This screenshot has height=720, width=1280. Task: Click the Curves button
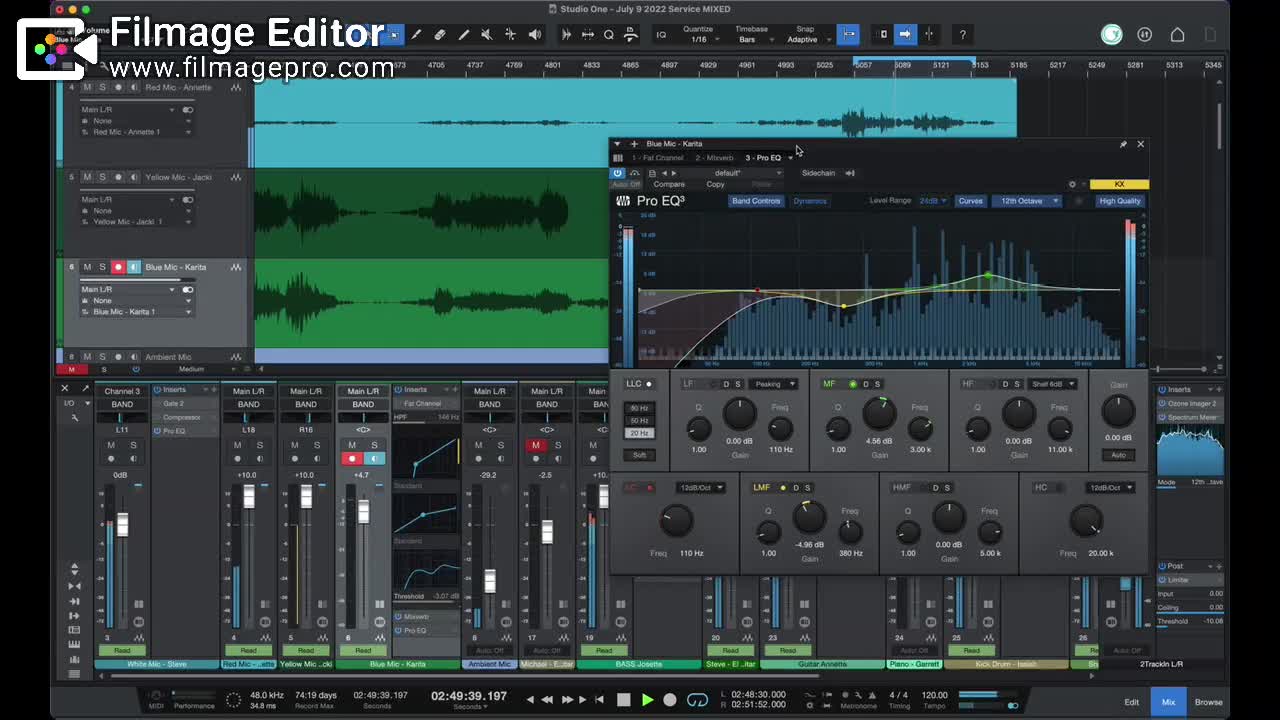(x=971, y=201)
